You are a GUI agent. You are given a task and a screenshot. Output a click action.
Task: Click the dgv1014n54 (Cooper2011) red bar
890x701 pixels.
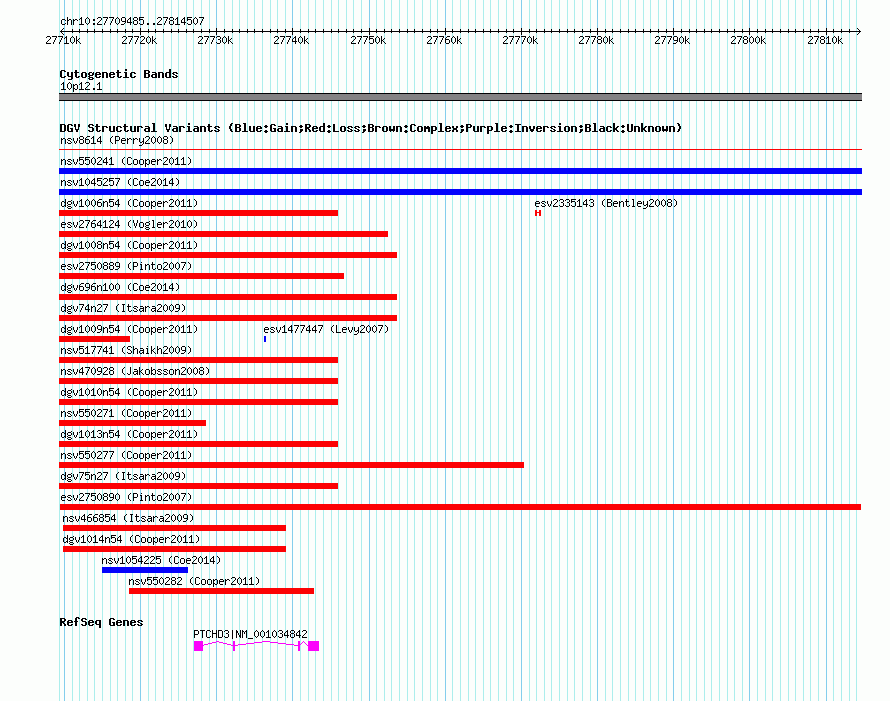coord(174,549)
